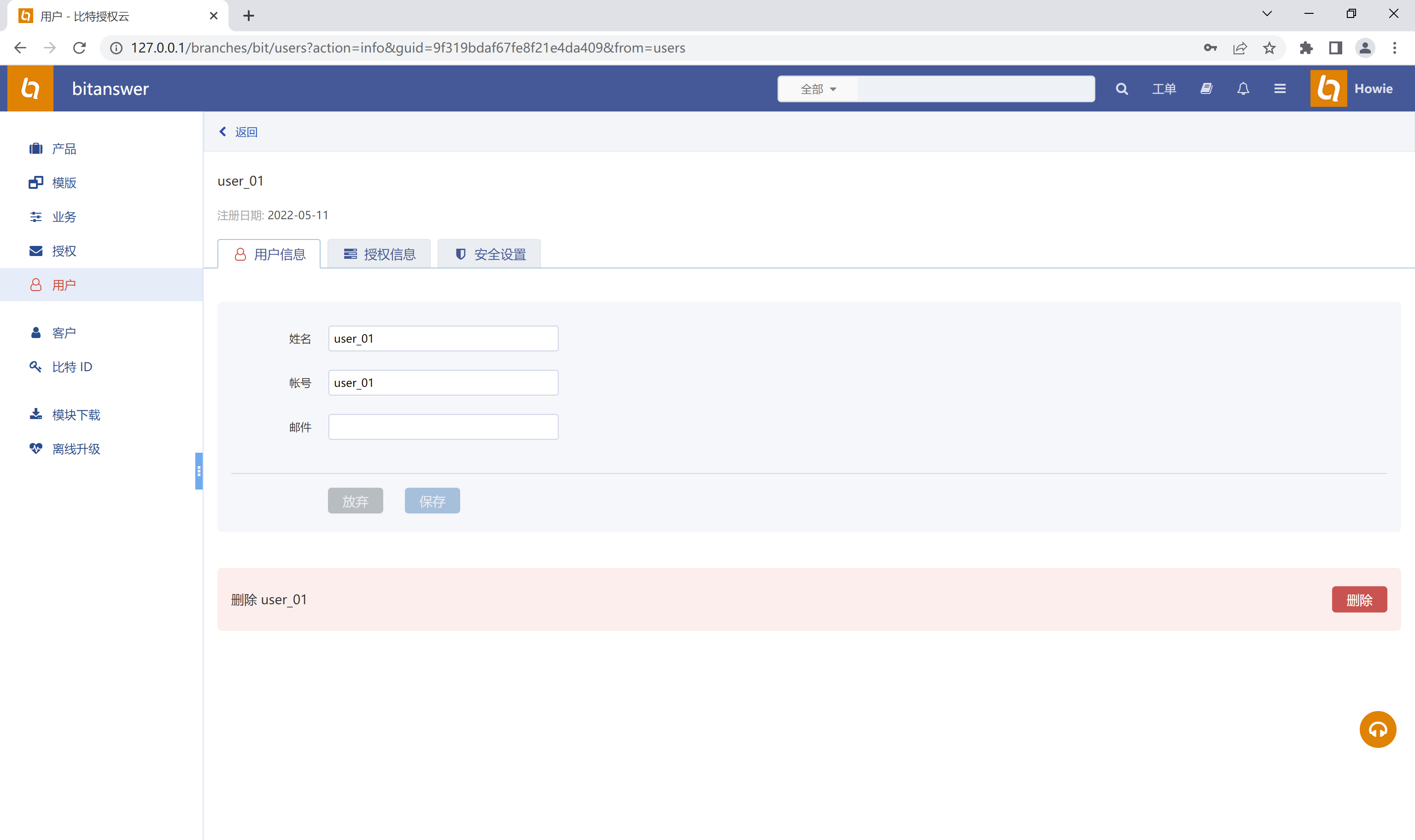1415x840 pixels.
Task: Click the bitanswer logo icon
Action: click(30, 89)
